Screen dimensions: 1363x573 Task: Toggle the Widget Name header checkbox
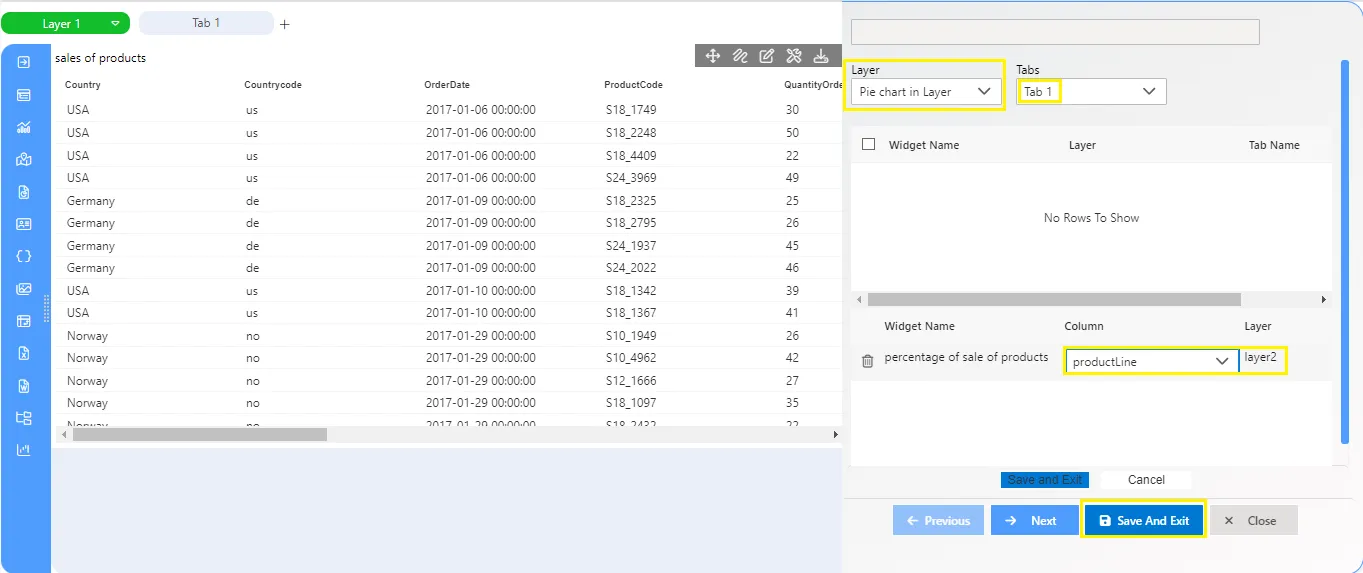coord(868,144)
